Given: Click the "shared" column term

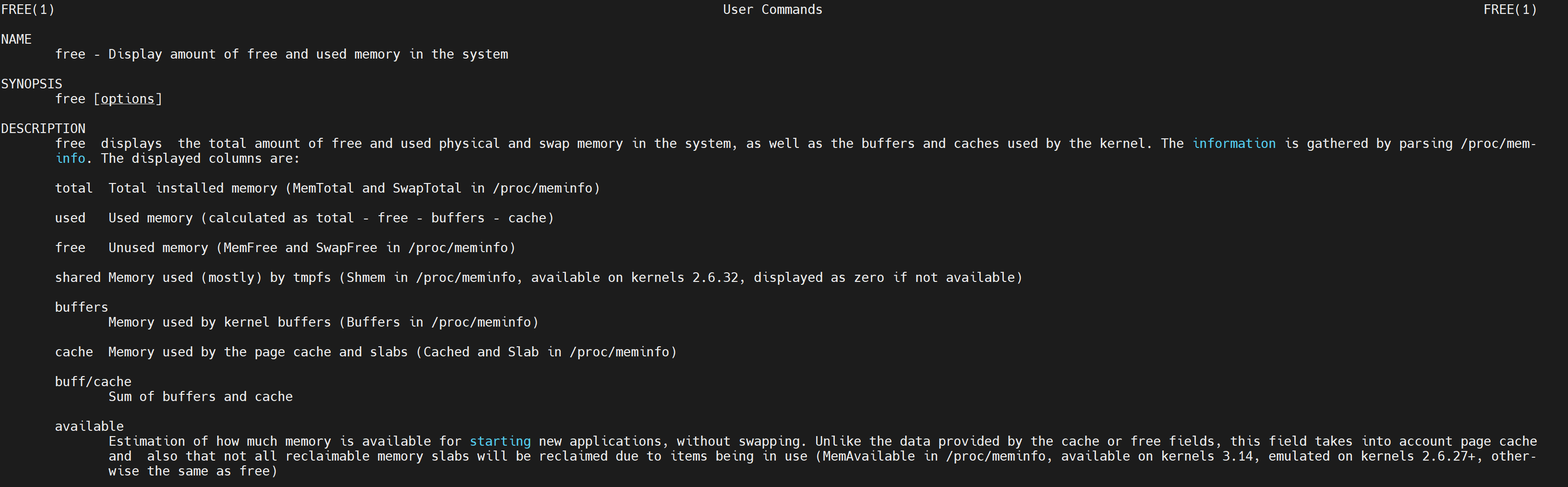Looking at the screenshot, I should coord(78,278).
